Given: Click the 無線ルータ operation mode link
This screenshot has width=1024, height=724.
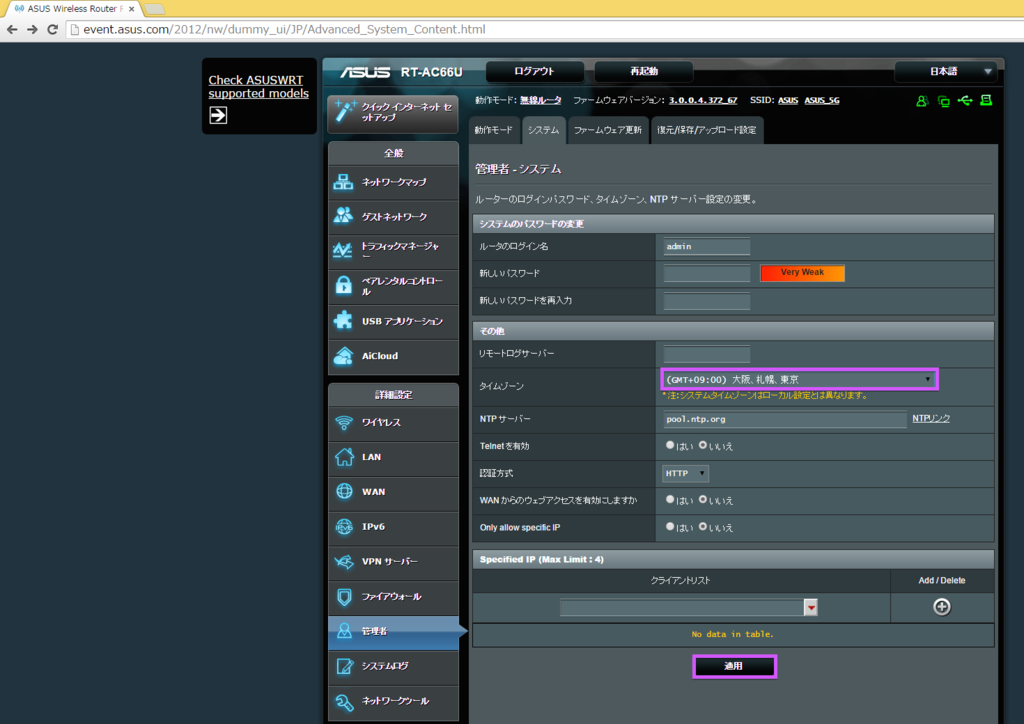Looking at the screenshot, I should [541, 100].
